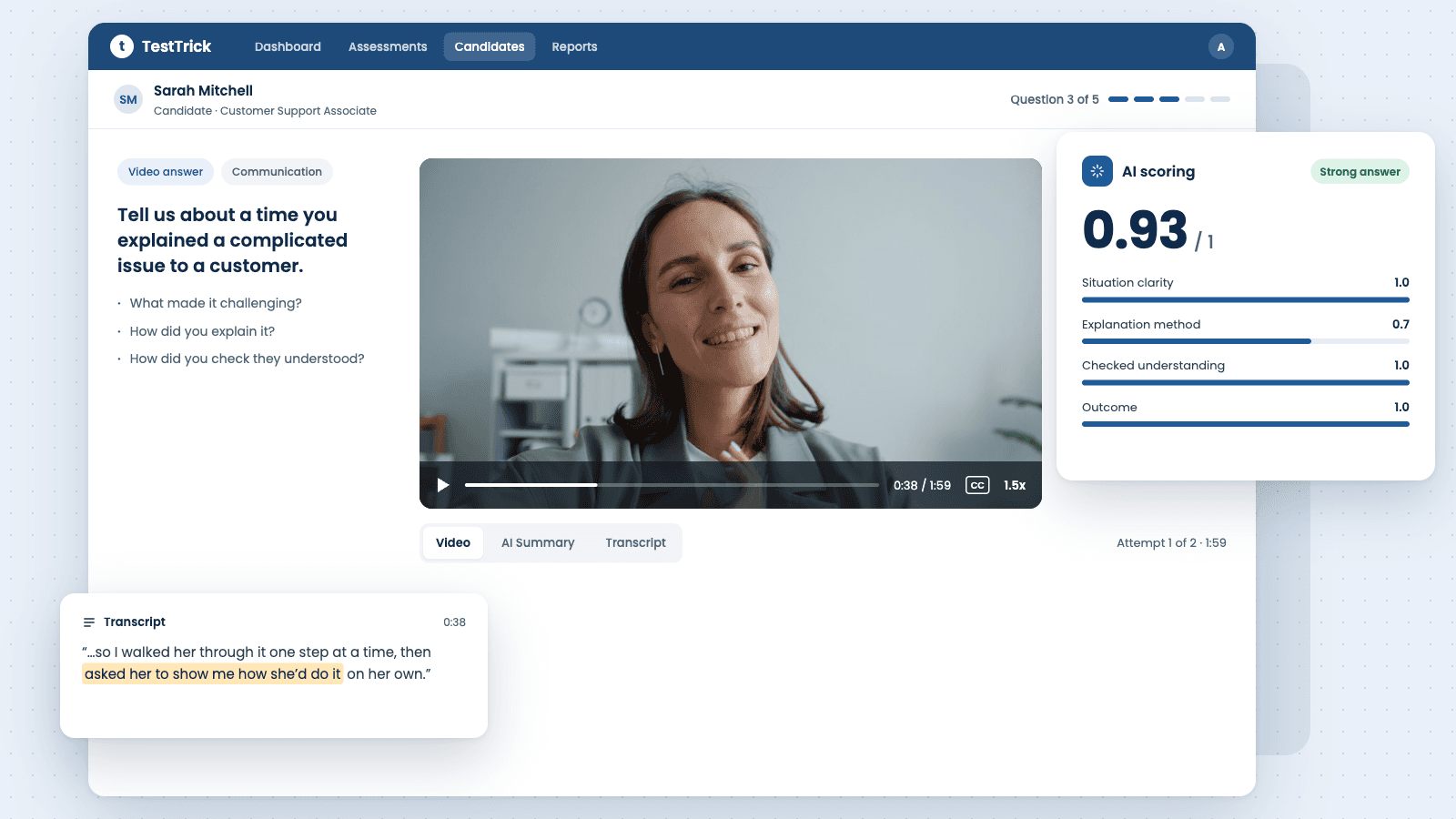Click the TestTrick brand name

click(177, 46)
